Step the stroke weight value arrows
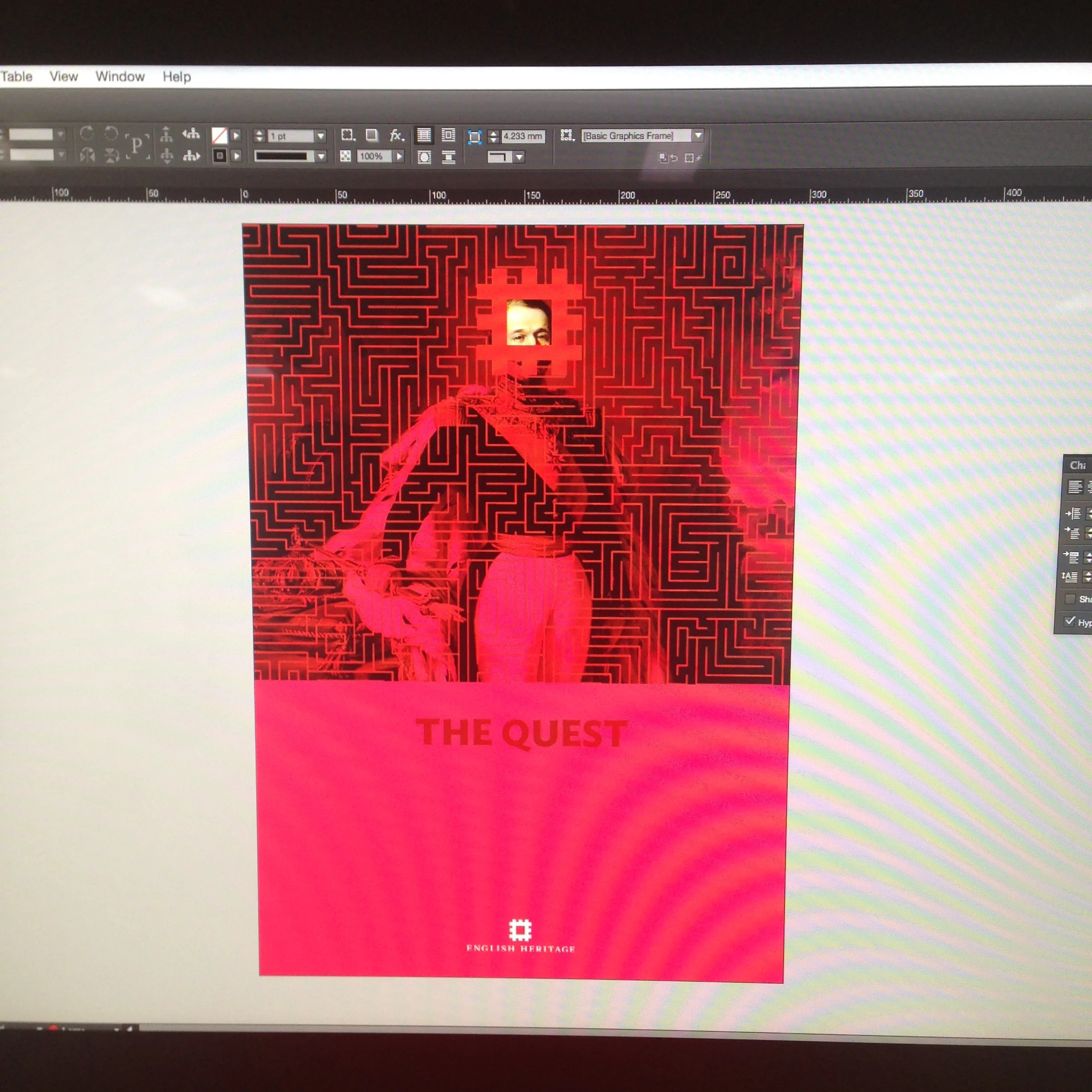 [259, 136]
